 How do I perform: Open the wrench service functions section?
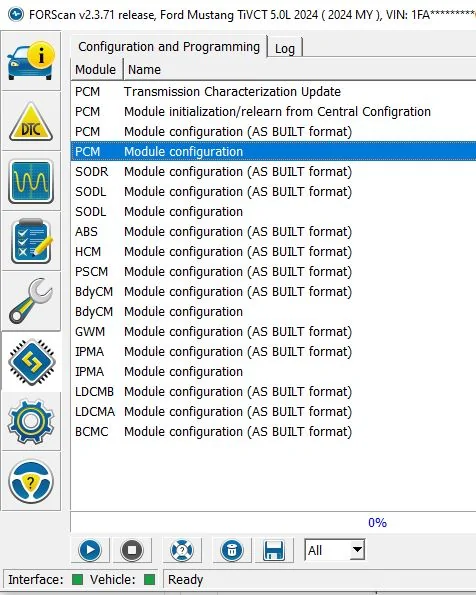click(x=31, y=301)
